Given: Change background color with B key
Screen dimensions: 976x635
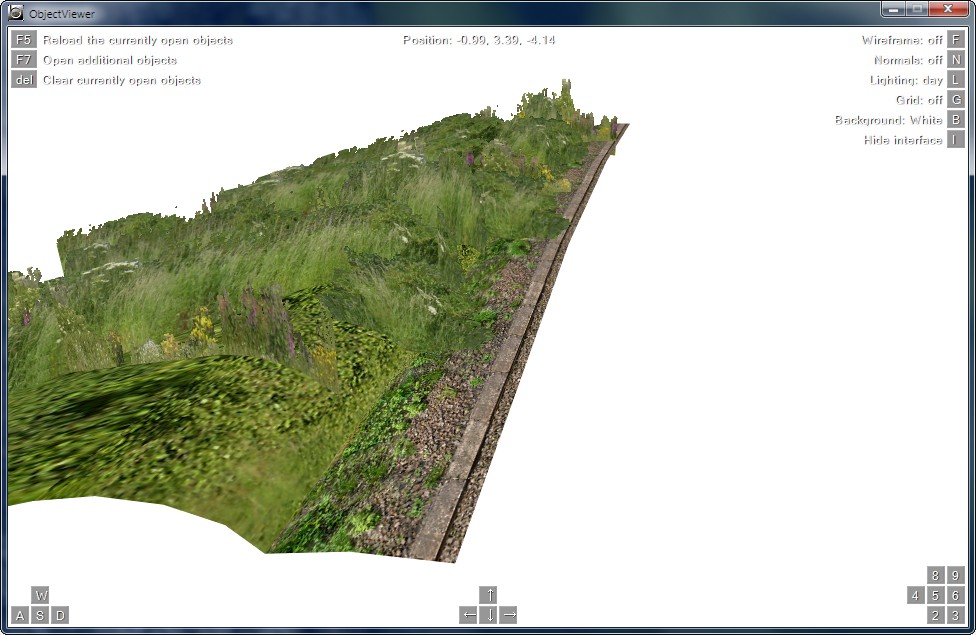Looking at the screenshot, I should (956, 120).
